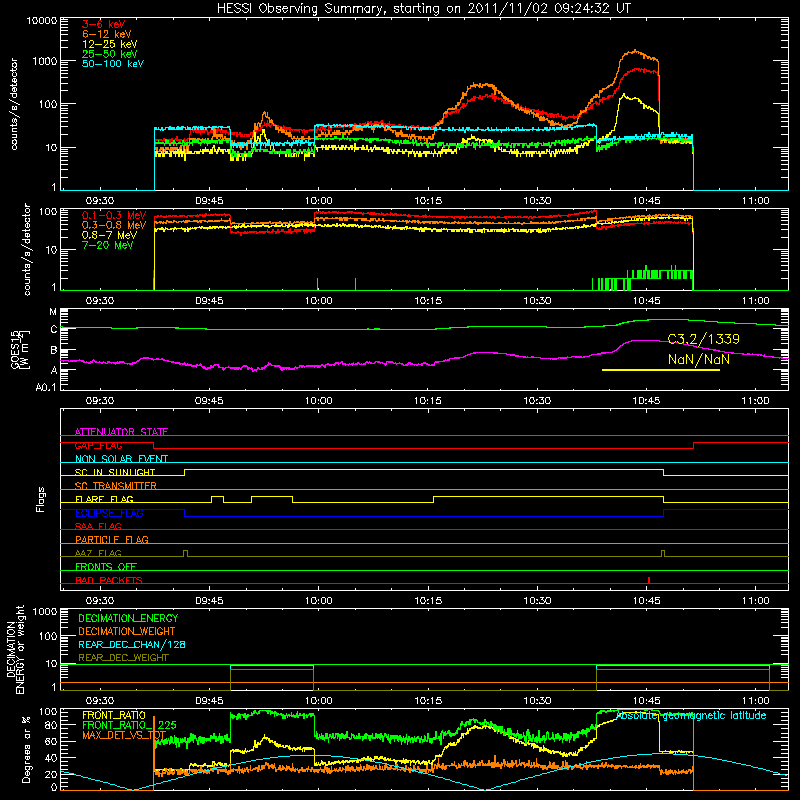Select the SC_IN_SUNLIGHT flag label
The width and height of the screenshot is (800, 800).
(115, 472)
